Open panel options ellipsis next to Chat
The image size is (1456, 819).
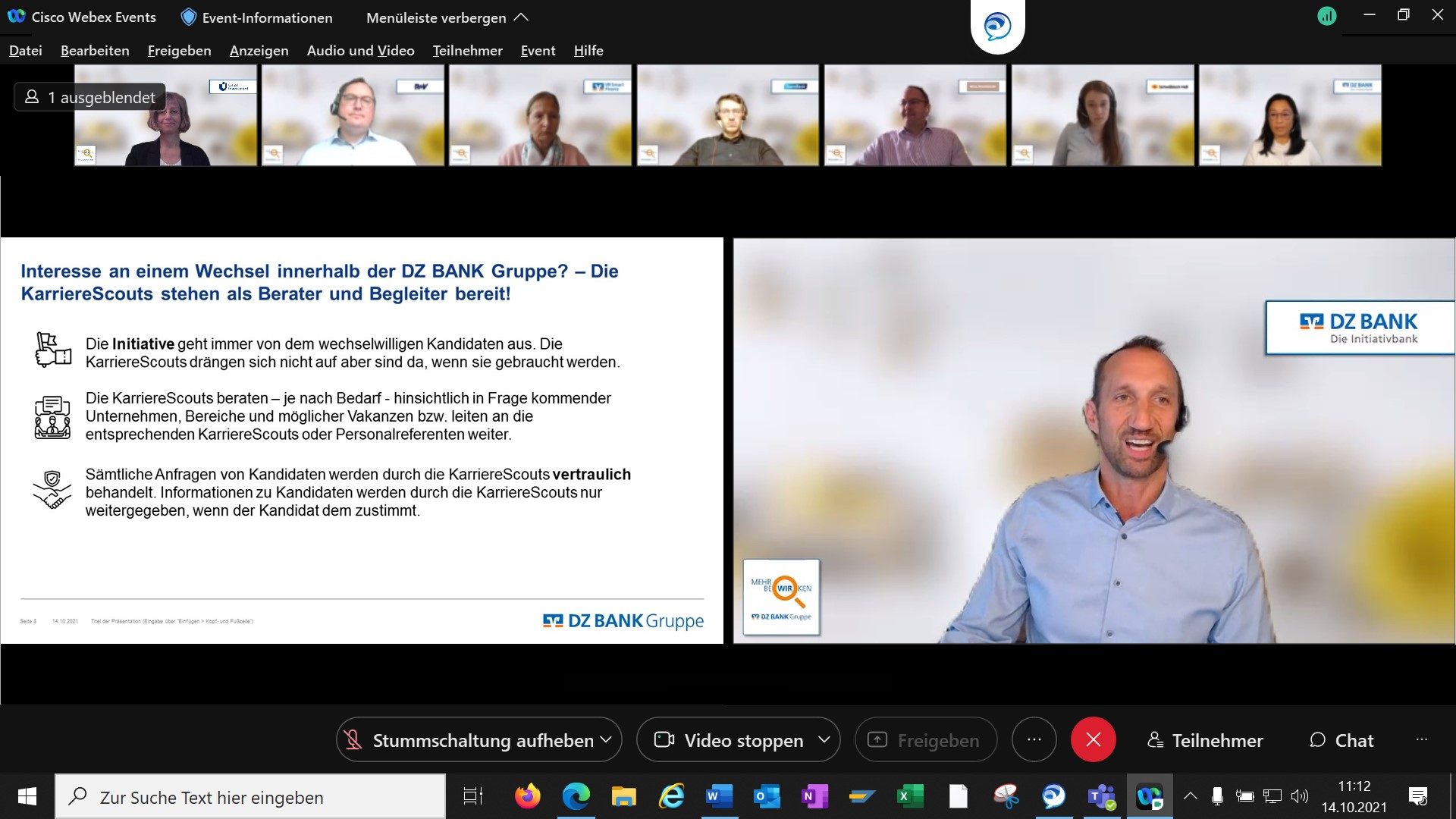pyautogui.click(x=1421, y=739)
